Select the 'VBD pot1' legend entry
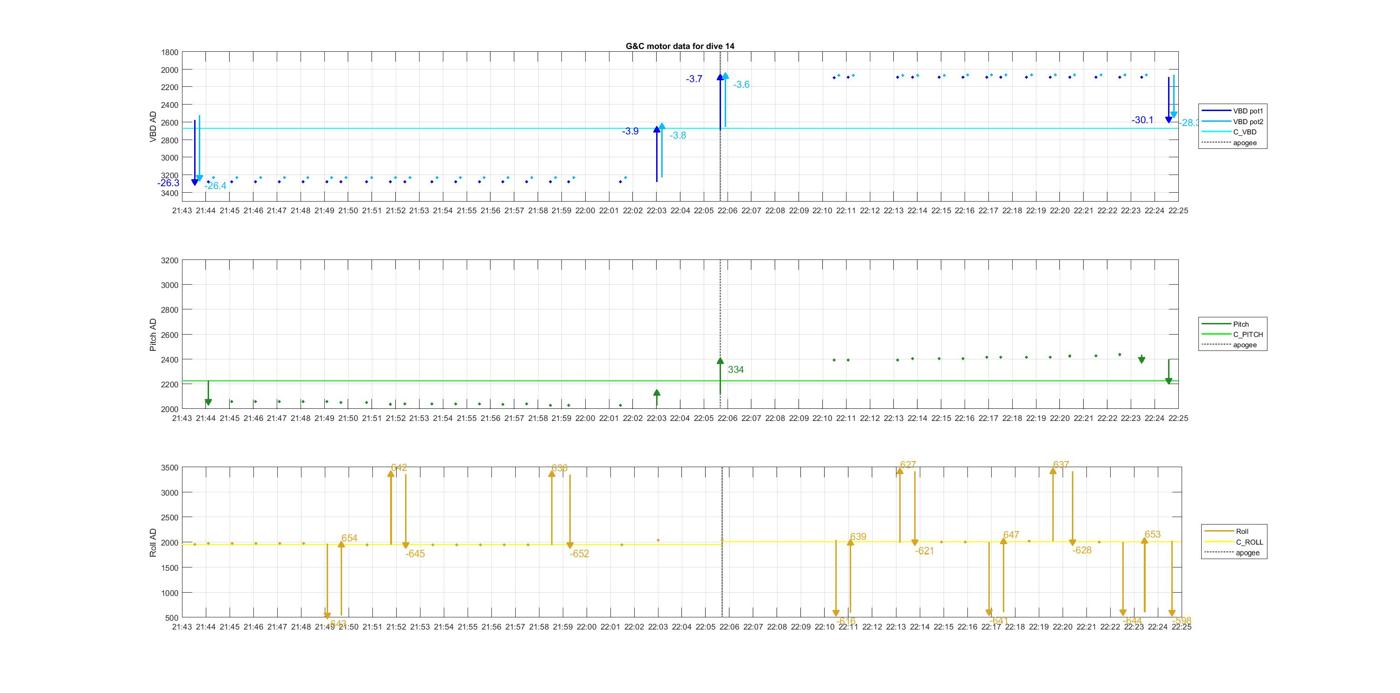Image resolution: width=1400 pixels, height=693 pixels. click(1250, 111)
